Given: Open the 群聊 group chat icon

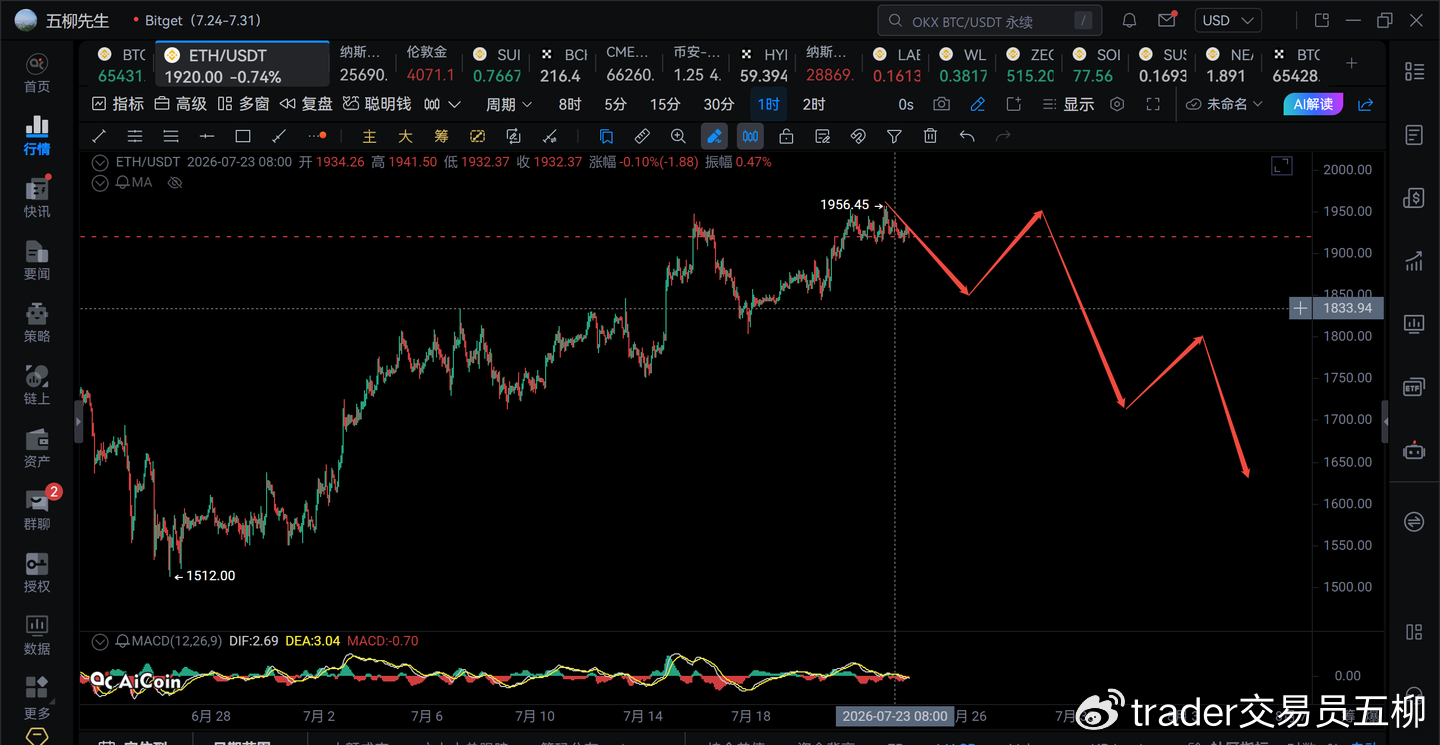Looking at the screenshot, I should (37, 508).
